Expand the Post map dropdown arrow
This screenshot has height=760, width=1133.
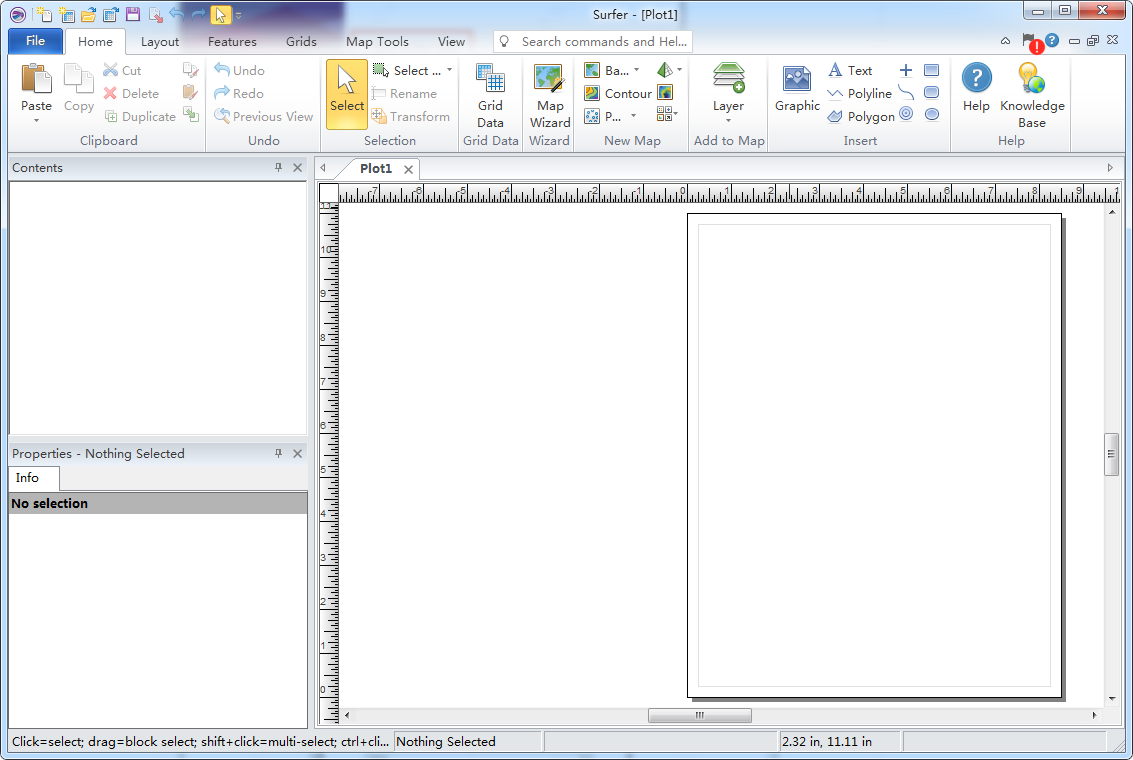(x=634, y=116)
